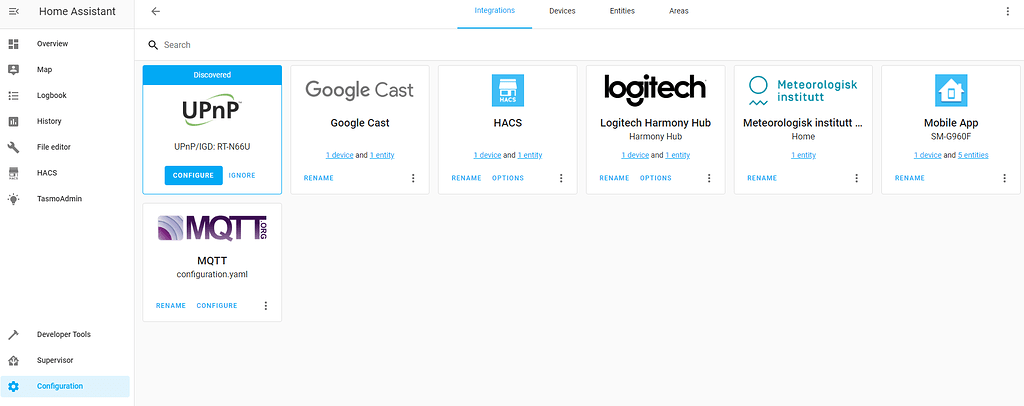This screenshot has width=1024, height=406.
Task: Open Mobile App 1 device link
Action: [927, 155]
